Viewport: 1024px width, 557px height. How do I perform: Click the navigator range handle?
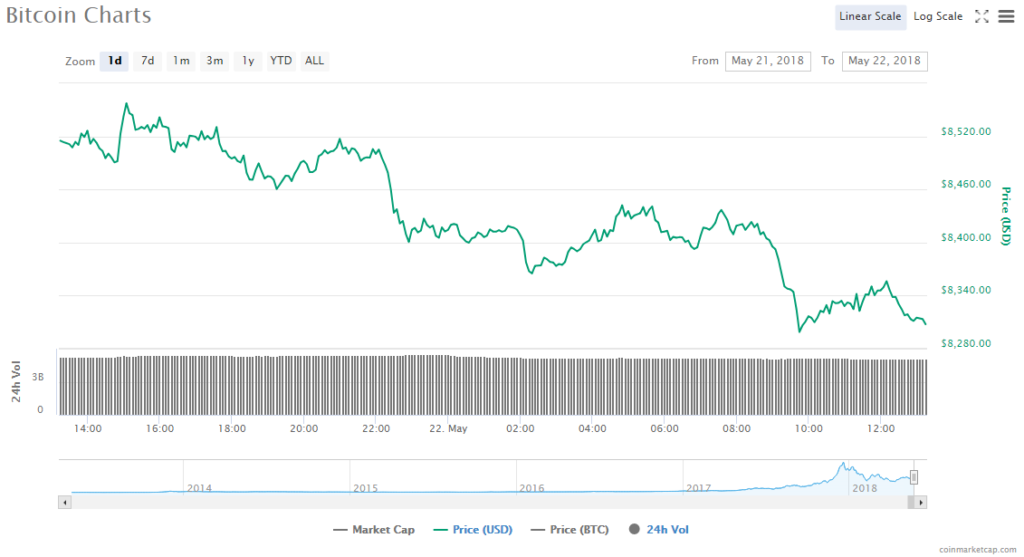pyautogui.click(x=913, y=477)
